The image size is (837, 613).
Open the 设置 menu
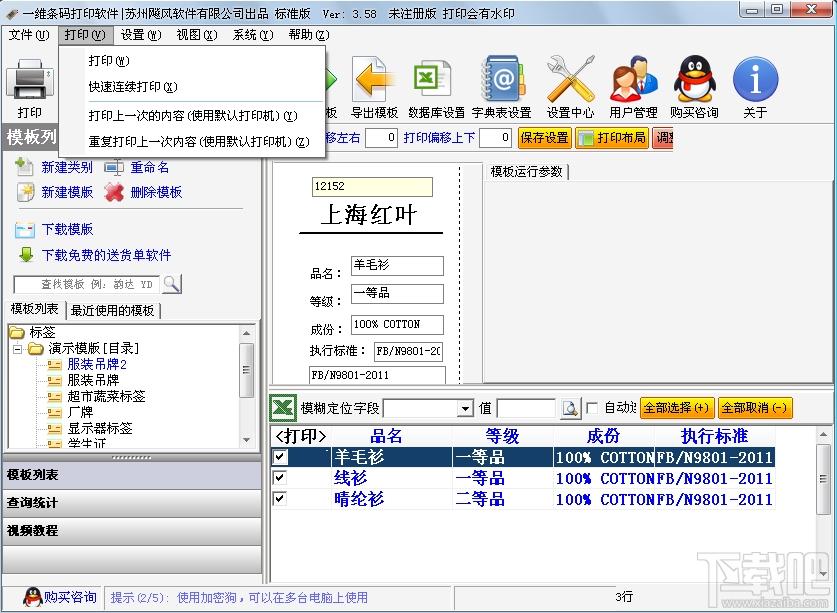coord(141,35)
